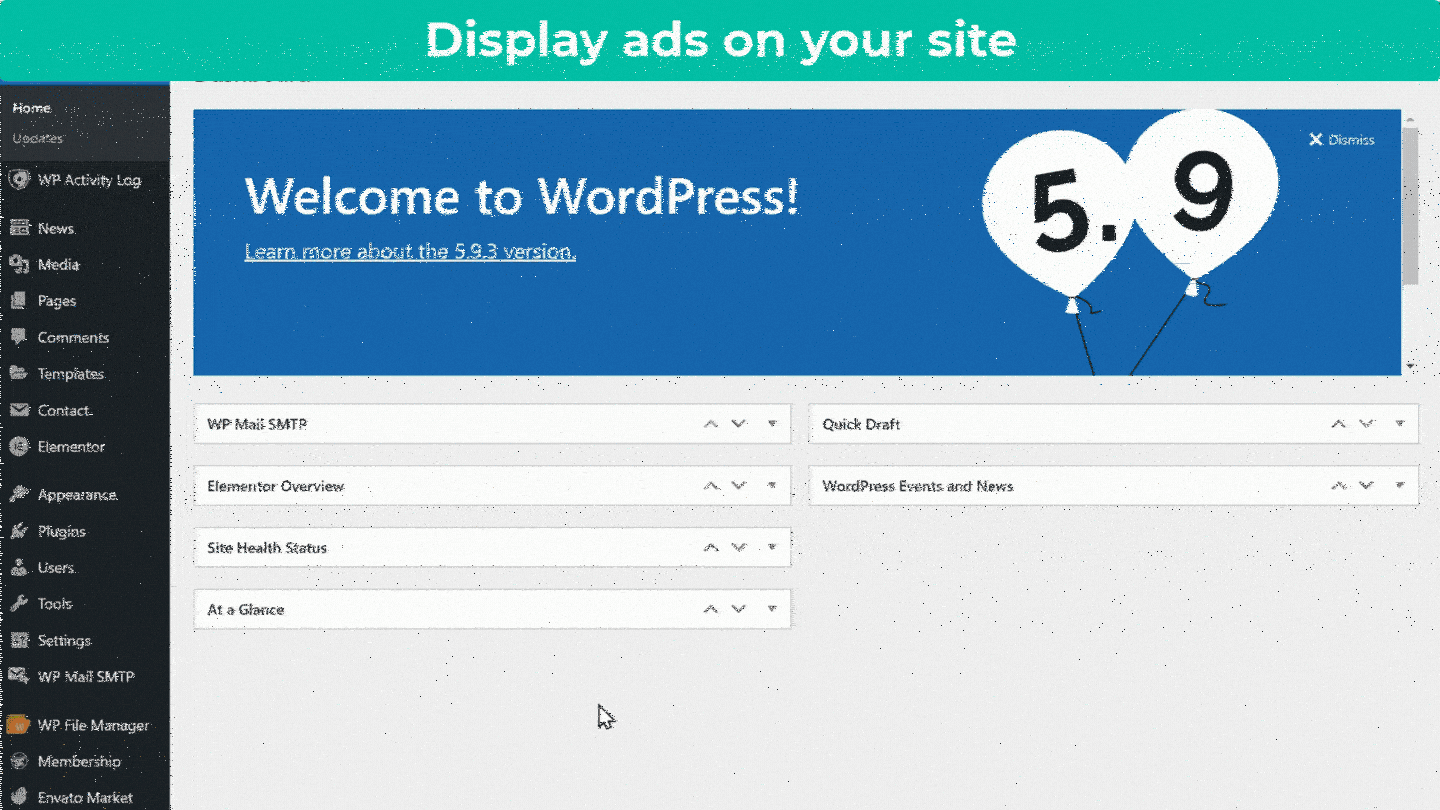Open the Pages menu

point(57,301)
